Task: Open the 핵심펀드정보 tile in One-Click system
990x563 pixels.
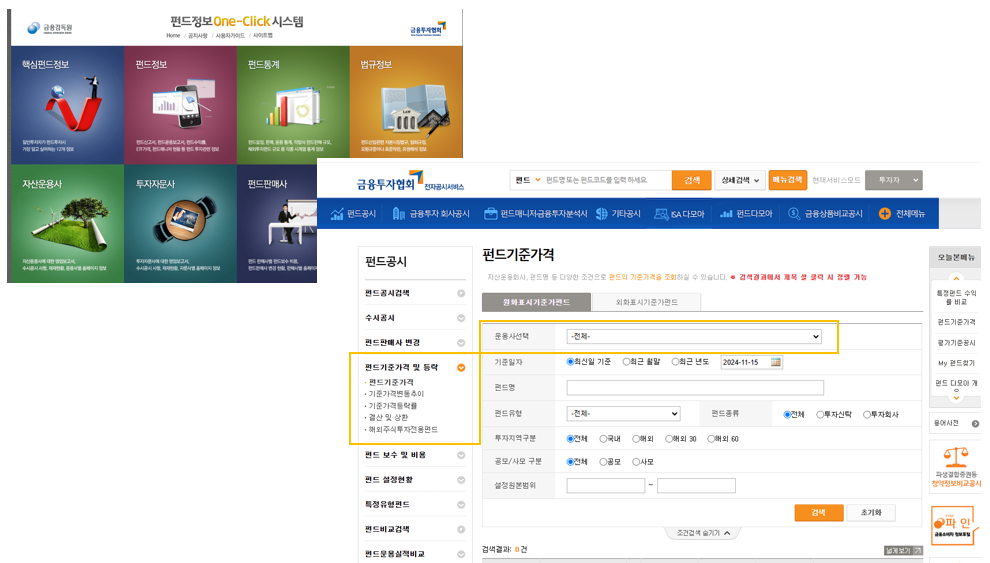Action: (68, 105)
